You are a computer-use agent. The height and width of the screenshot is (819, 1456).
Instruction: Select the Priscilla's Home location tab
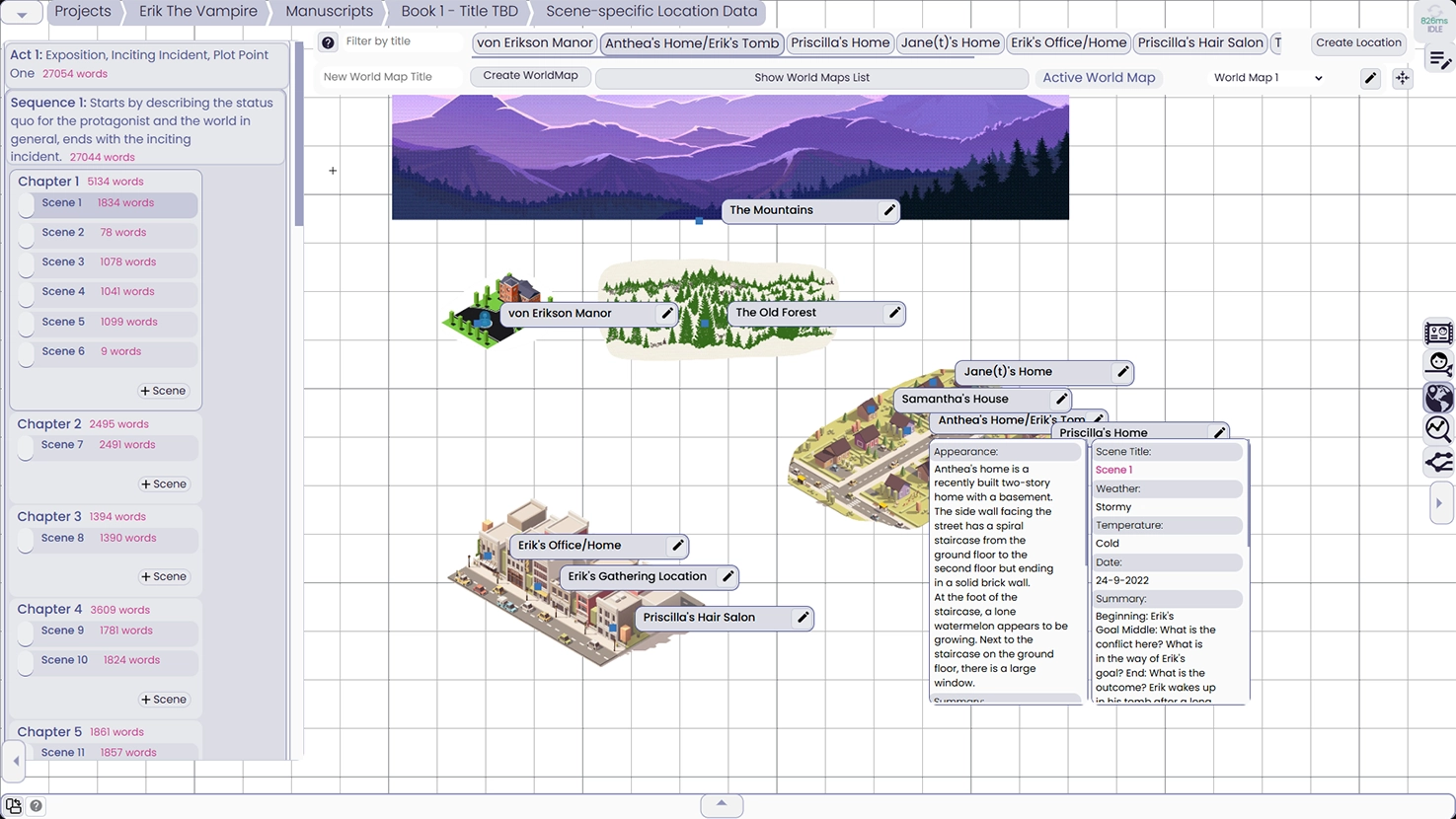[840, 42]
